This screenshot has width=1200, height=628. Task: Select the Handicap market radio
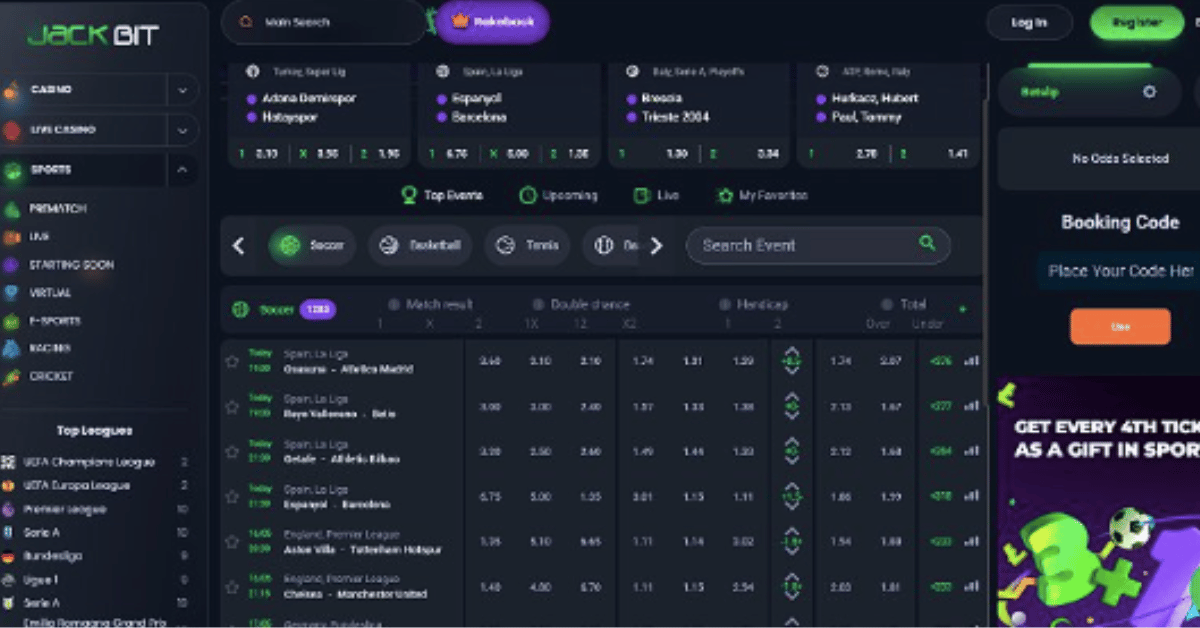725,304
